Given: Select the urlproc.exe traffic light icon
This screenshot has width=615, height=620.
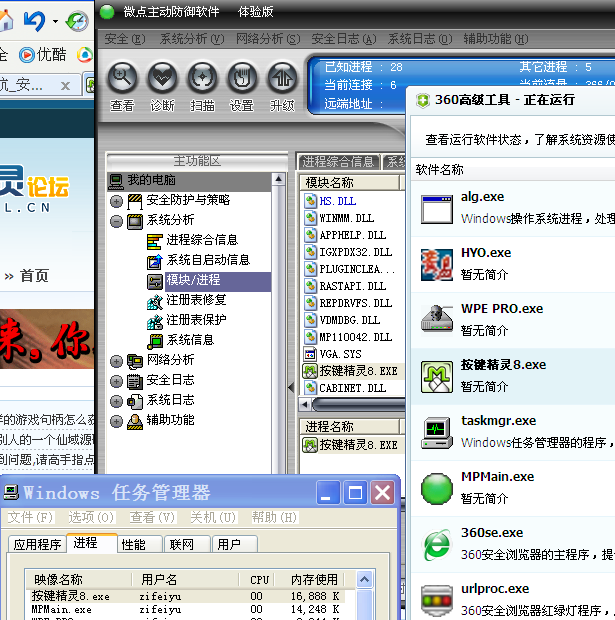Looking at the screenshot, I should pos(437,601).
